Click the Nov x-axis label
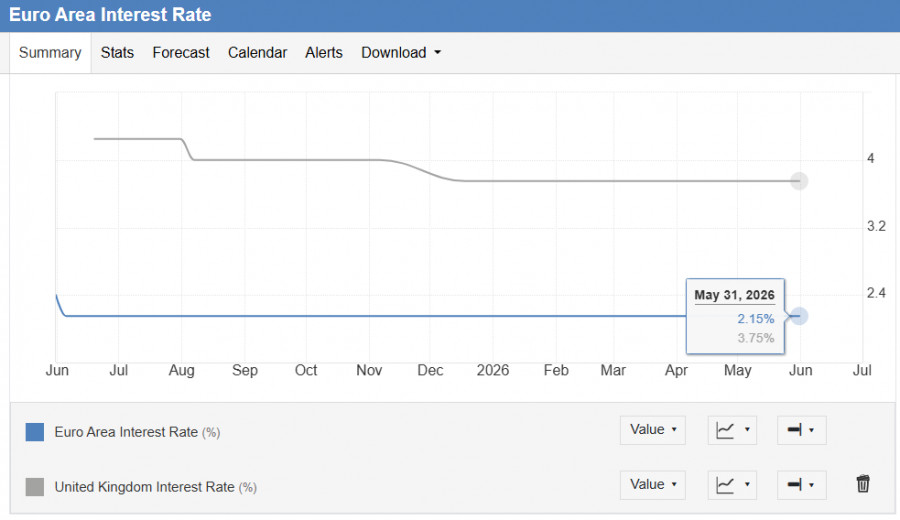Screen dimensions: 900x520 [x=369, y=370]
